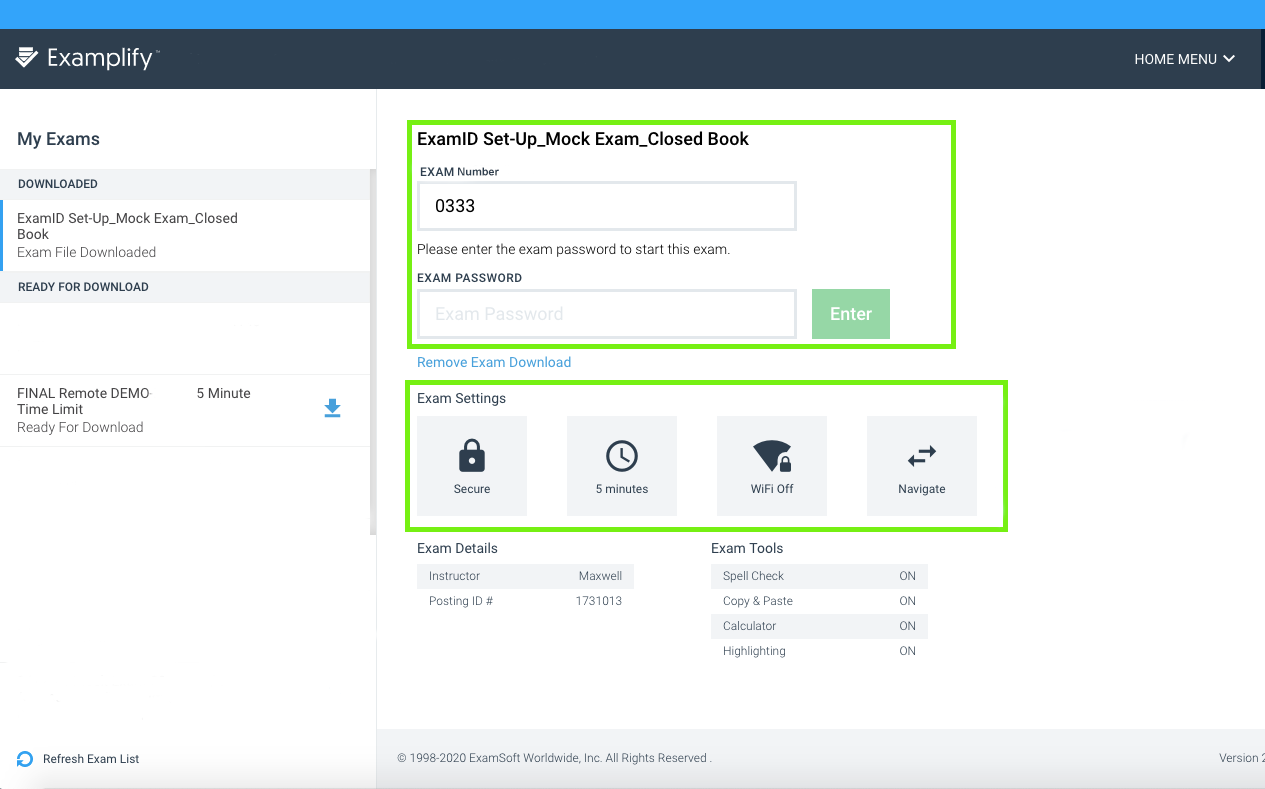Click the HOME MENU chevron arrow
Screen dimensions: 1265x789
[x=1229, y=59]
